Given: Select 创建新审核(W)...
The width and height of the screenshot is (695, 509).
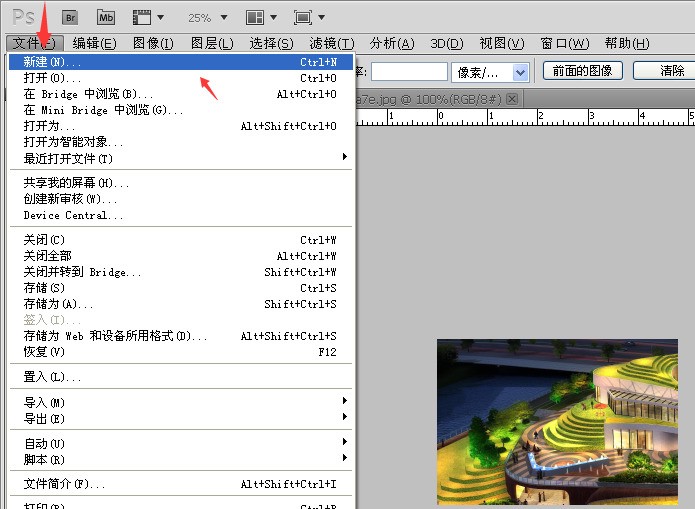Looking at the screenshot, I should click(x=181, y=199).
